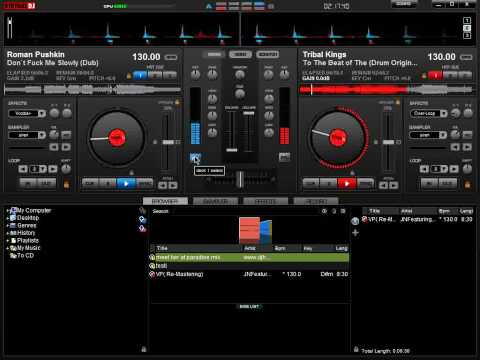Viewport: 480px width, 360px height.
Task: Nudge left deck pitch bend forward
Action: pyautogui.click(x=173, y=185)
